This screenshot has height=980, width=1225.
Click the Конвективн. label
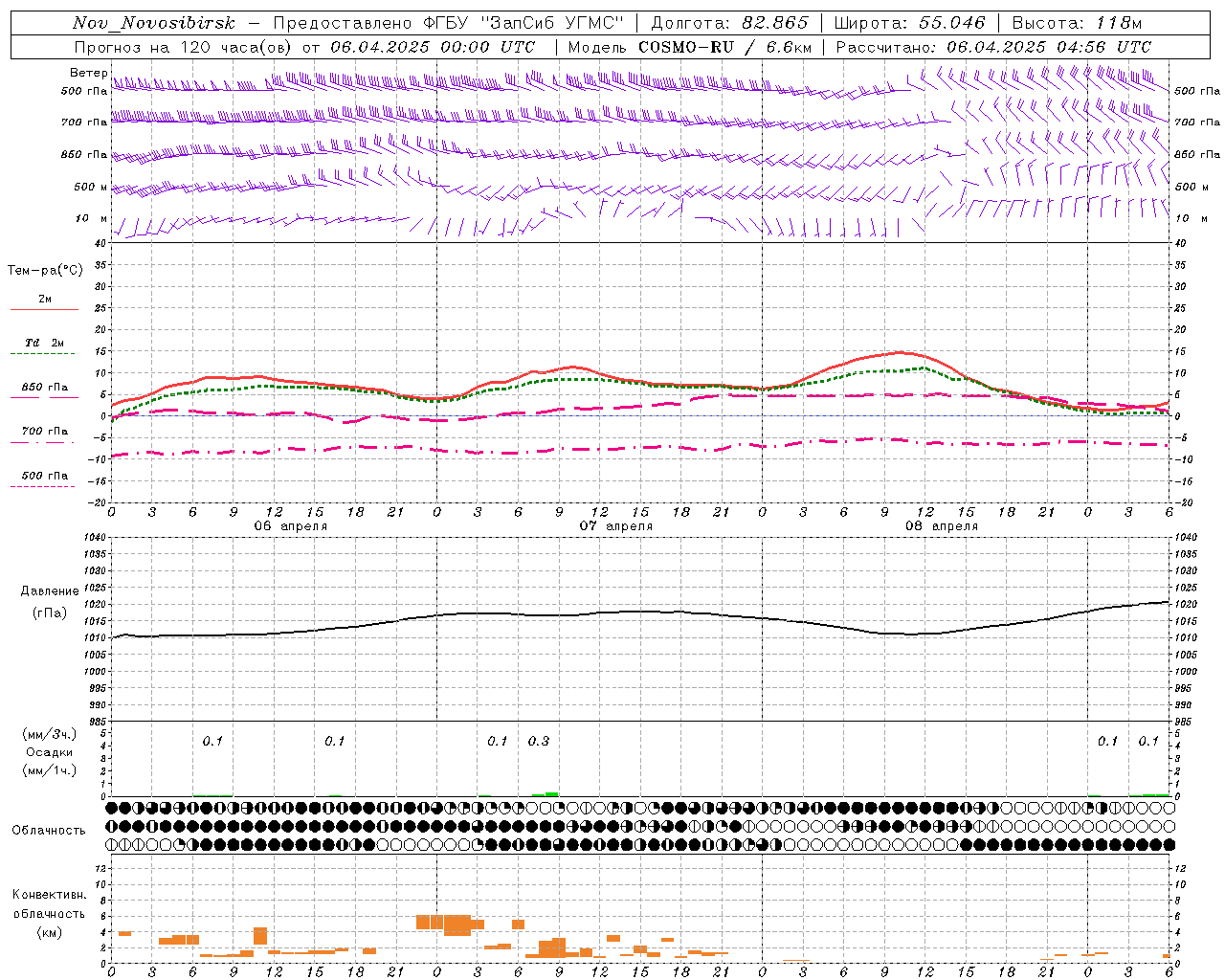50,895
